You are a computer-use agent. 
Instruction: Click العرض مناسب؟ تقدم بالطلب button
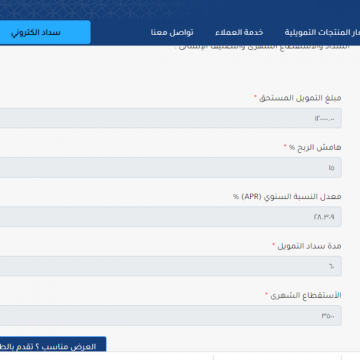pos(53,344)
